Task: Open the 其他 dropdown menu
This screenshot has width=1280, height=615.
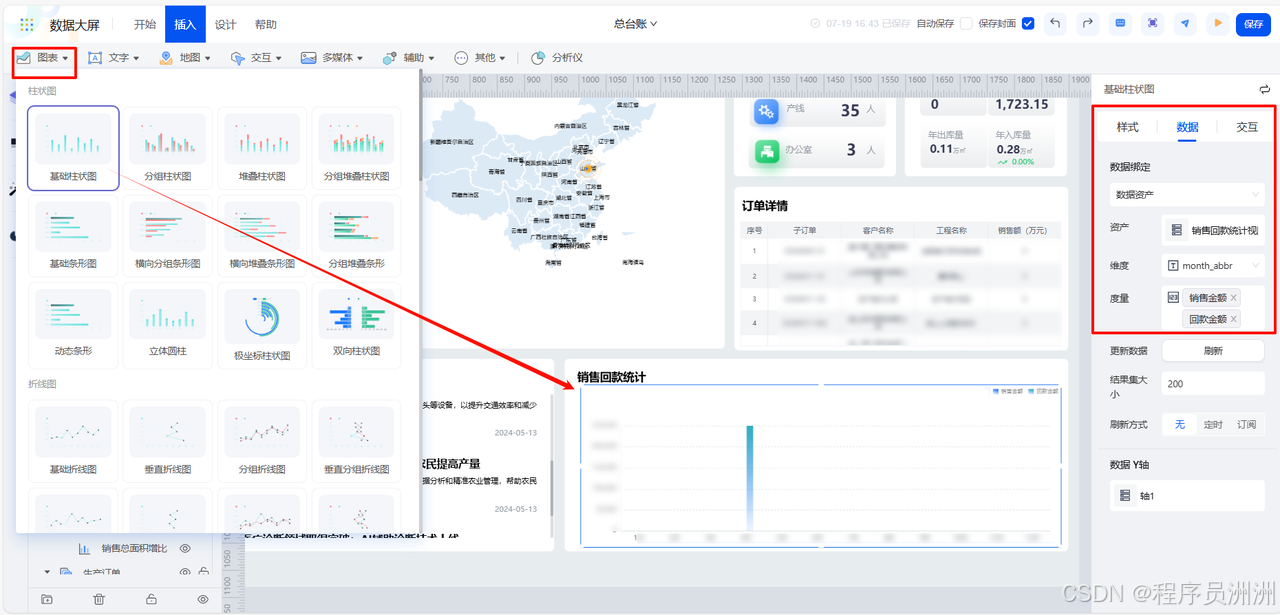Action: coord(481,58)
